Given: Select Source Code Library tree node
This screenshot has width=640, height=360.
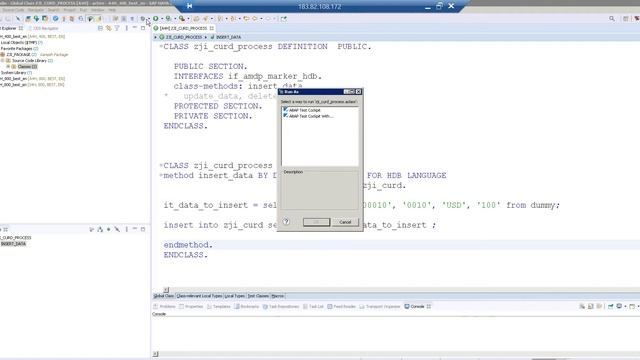Looking at the screenshot, I should coord(29,60).
